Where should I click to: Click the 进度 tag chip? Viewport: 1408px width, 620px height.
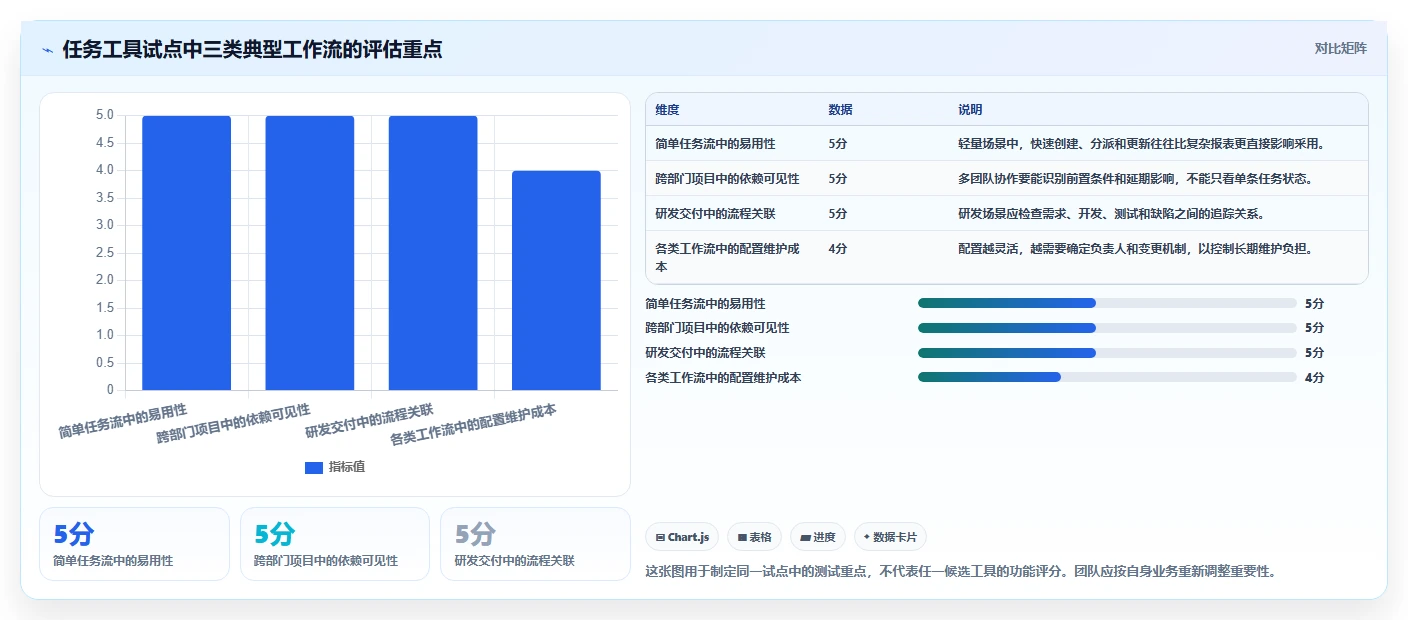(x=817, y=537)
